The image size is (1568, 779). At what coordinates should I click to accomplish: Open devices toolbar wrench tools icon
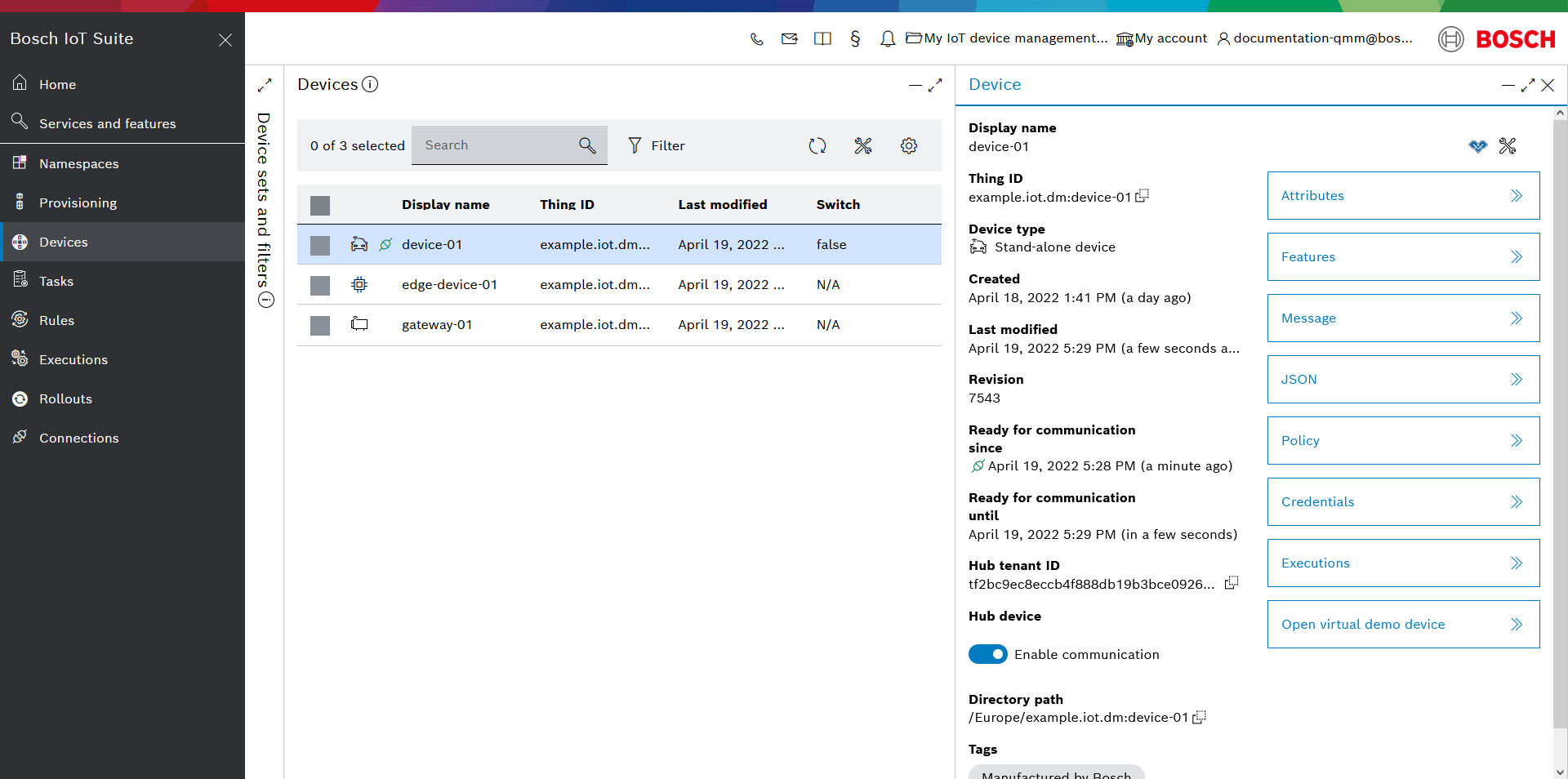coord(863,145)
